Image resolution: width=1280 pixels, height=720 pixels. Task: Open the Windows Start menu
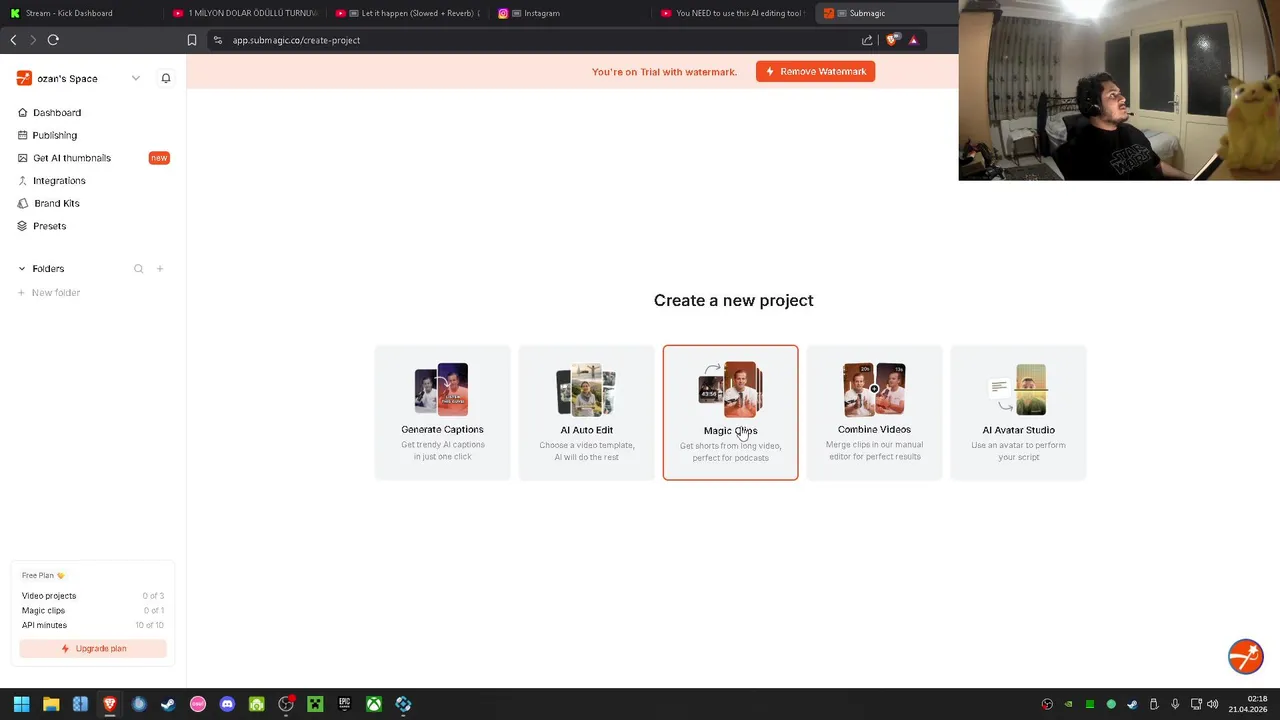pos(21,704)
